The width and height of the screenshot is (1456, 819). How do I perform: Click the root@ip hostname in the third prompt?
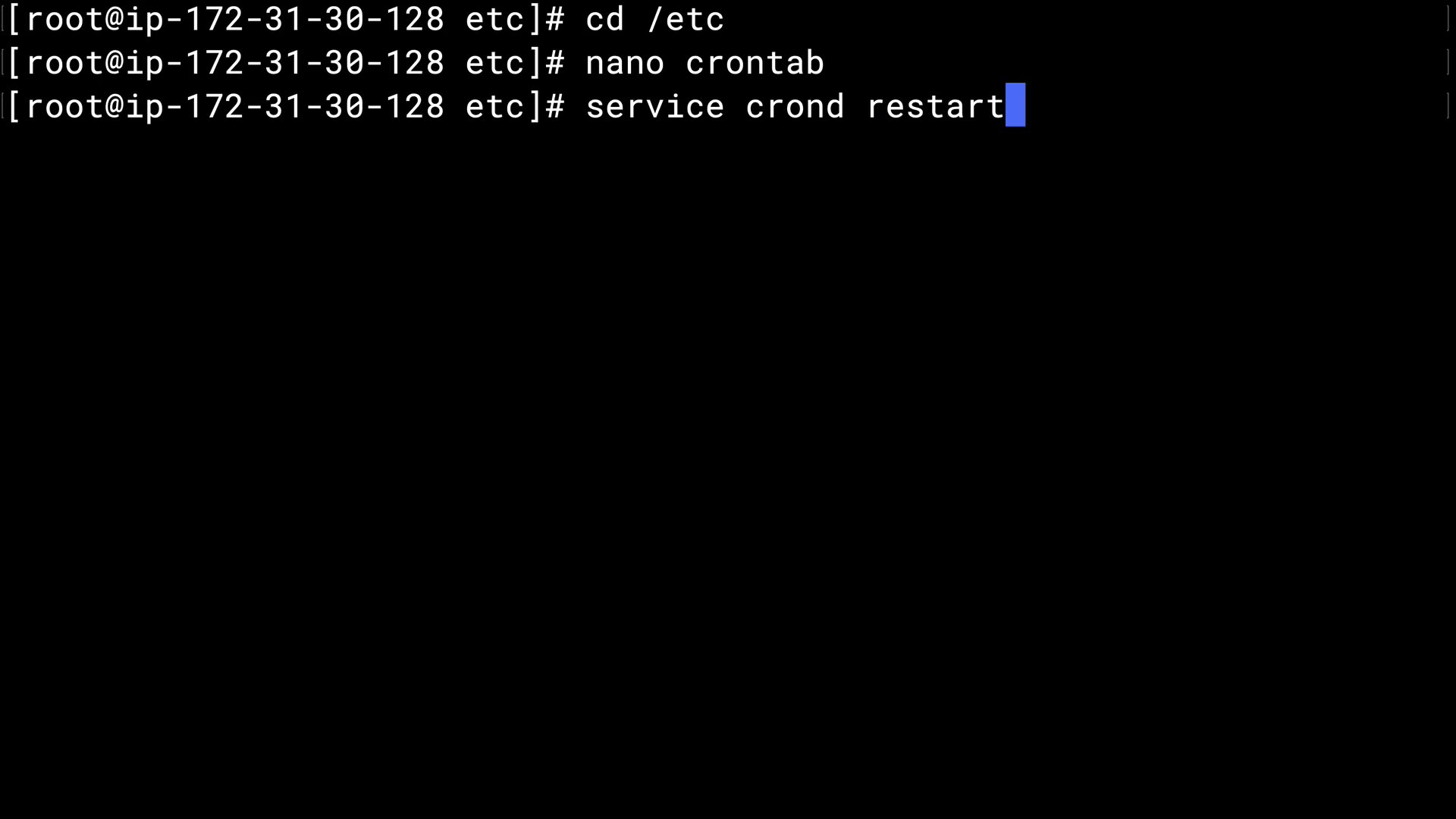point(235,106)
